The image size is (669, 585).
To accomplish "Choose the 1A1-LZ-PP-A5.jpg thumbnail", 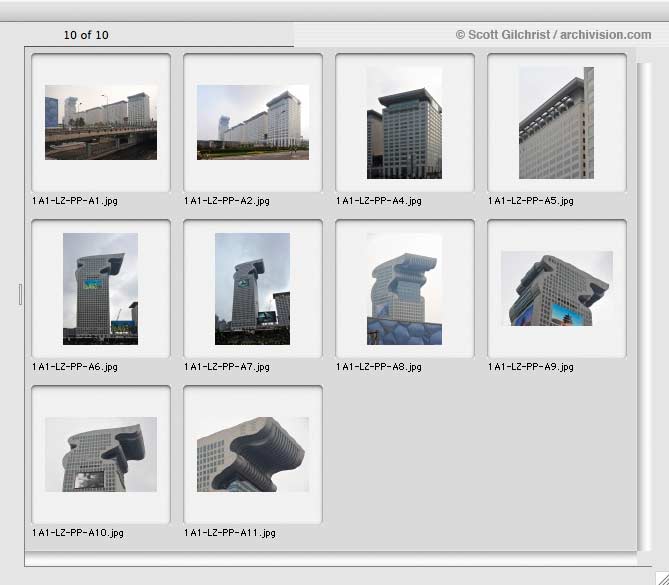I will (556, 123).
